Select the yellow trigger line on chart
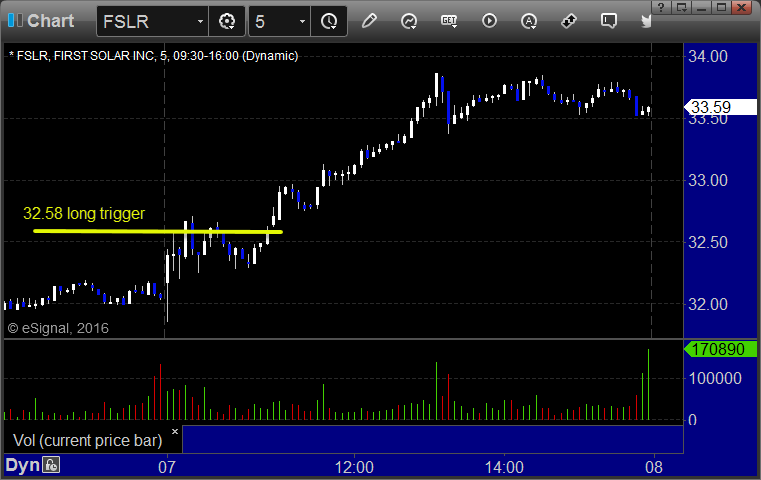This screenshot has height=480, width=761. [x=158, y=232]
